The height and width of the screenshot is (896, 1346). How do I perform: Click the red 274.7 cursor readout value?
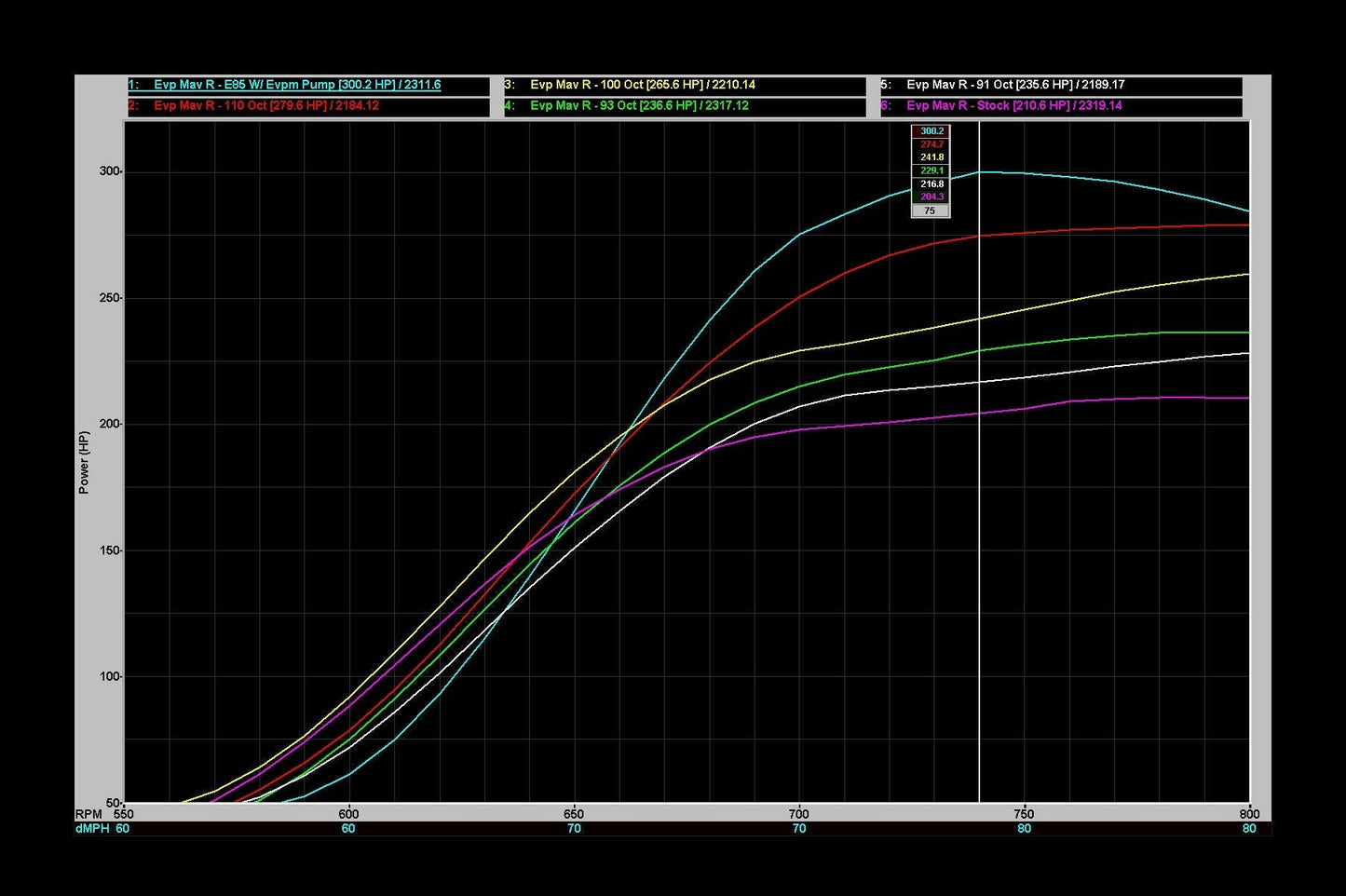click(x=931, y=144)
